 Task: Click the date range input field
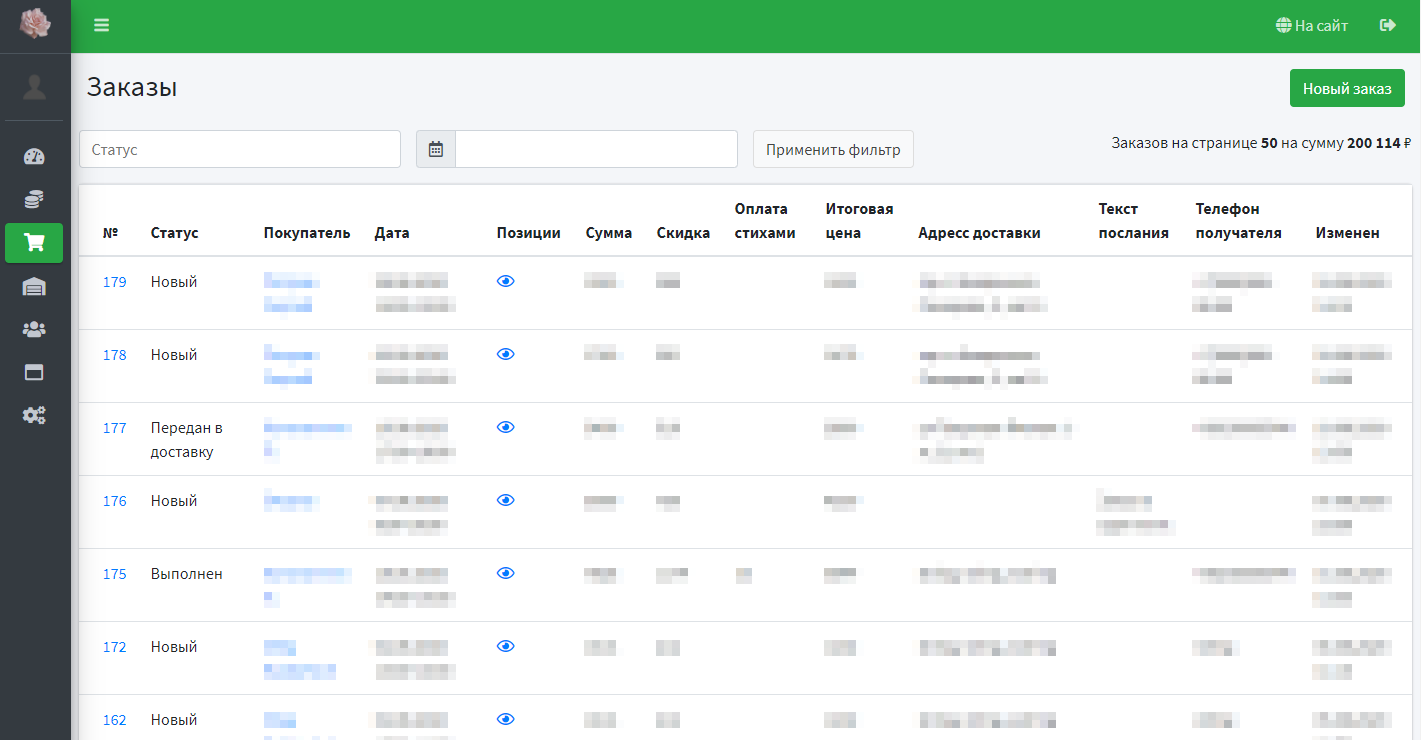(x=596, y=149)
